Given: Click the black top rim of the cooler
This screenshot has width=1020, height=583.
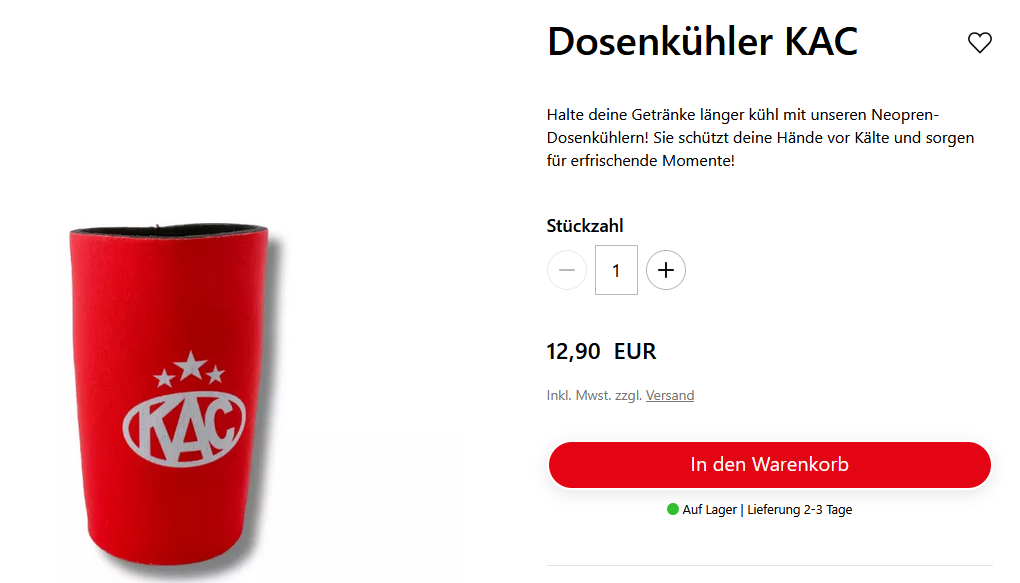Looking at the screenshot, I should tap(168, 229).
